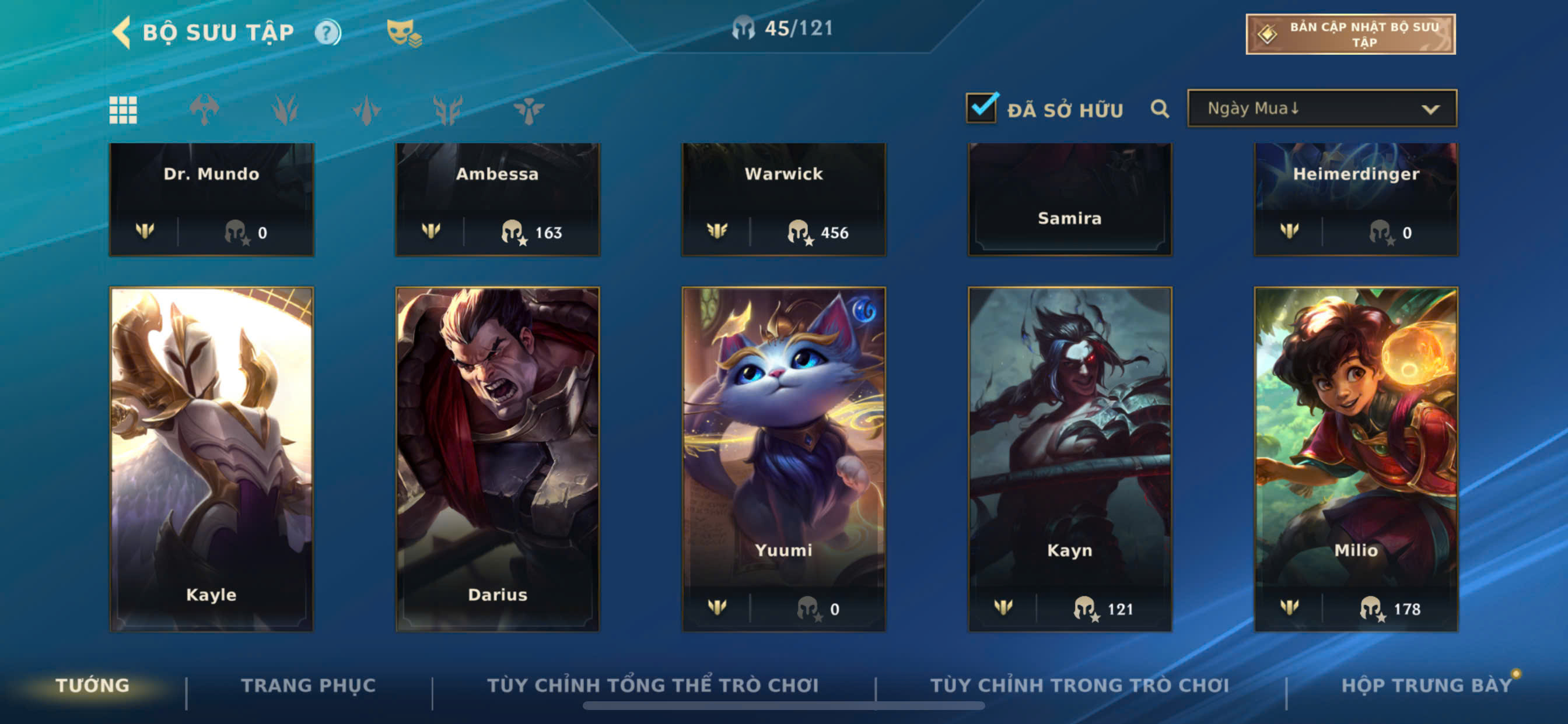Click the bottom horizontal scrollbar
This screenshot has height=724, width=1568.
pos(783,705)
